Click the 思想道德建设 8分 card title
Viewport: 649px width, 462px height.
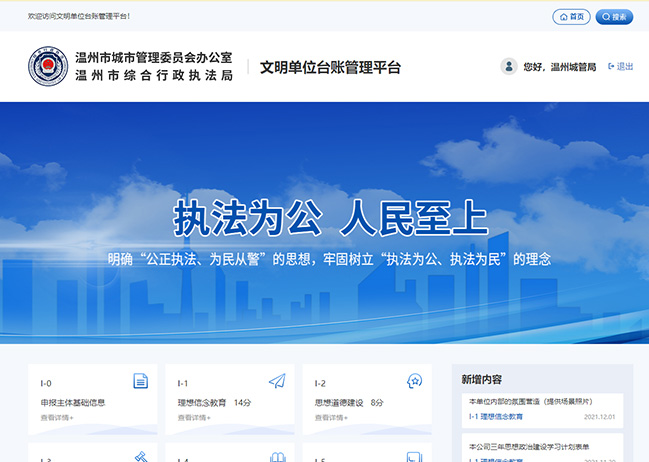click(x=349, y=402)
